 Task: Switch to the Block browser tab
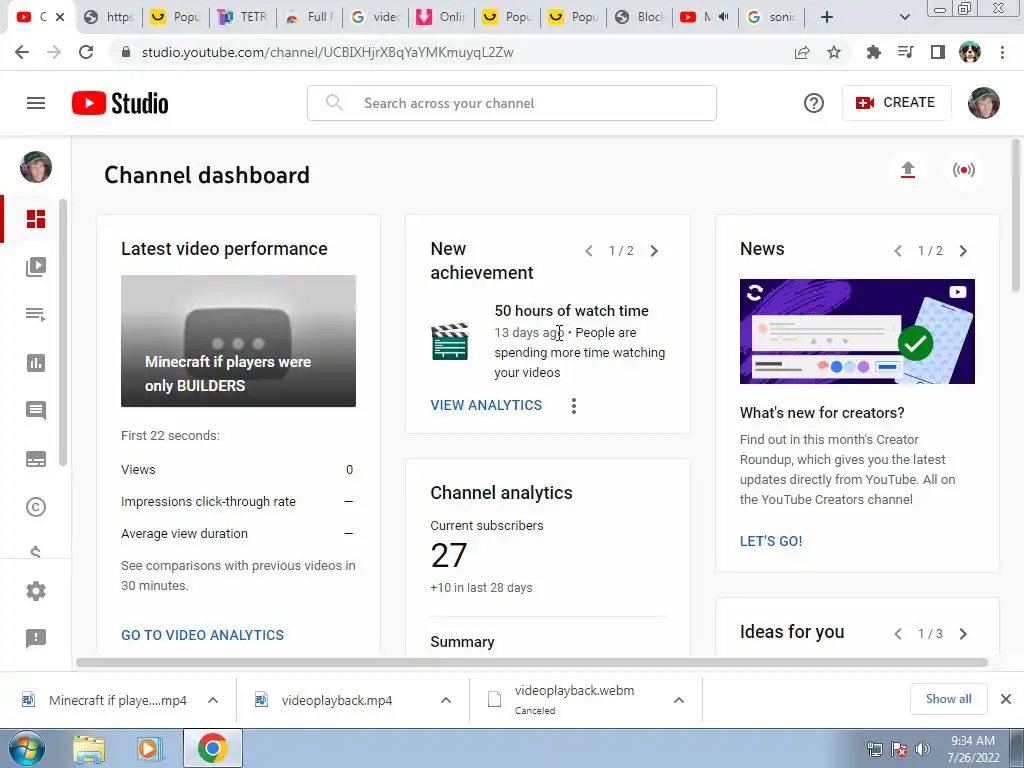pos(639,17)
